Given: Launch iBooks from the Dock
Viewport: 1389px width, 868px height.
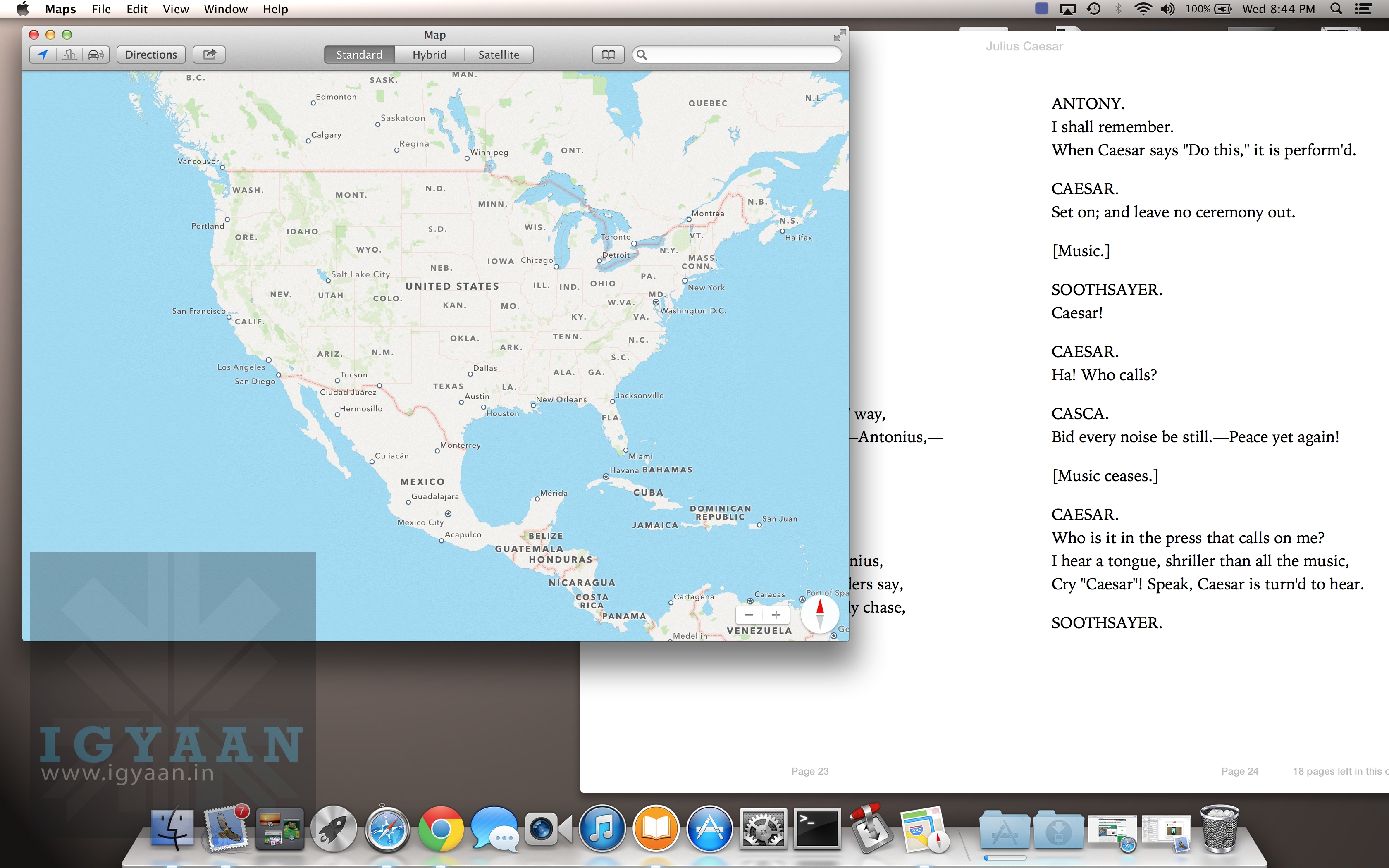Looking at the screenshot, I should (x=656, y=828).
